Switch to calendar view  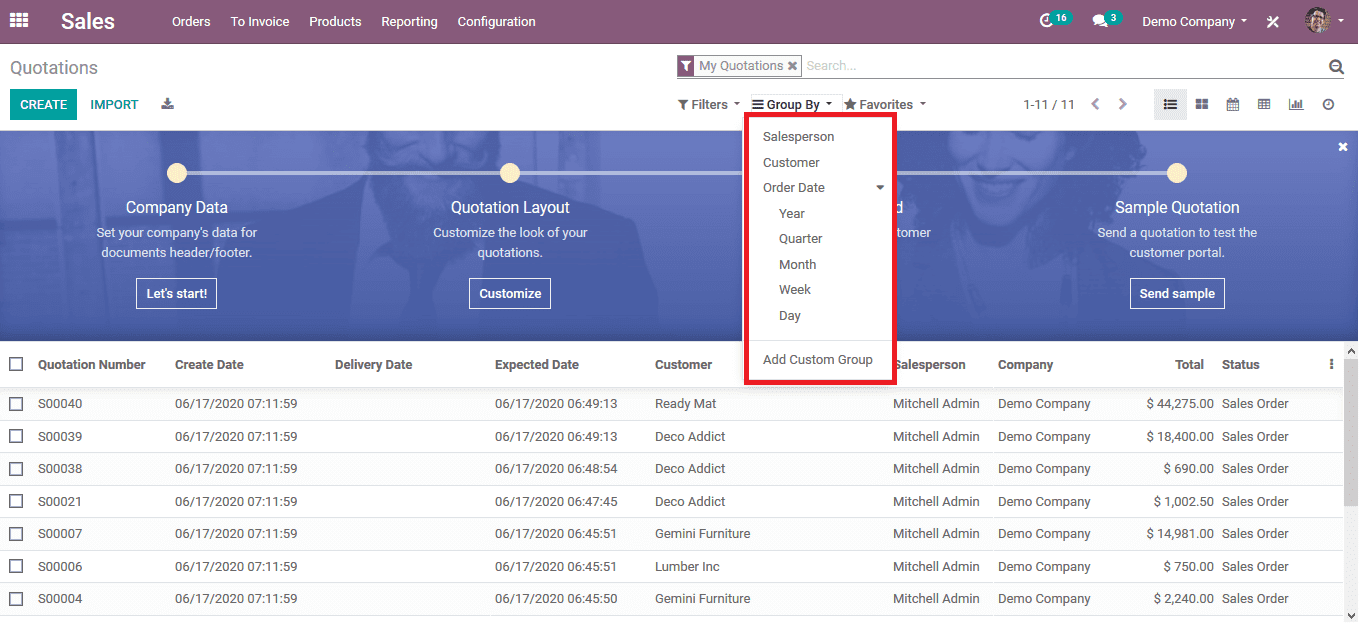click(1233, 104)
